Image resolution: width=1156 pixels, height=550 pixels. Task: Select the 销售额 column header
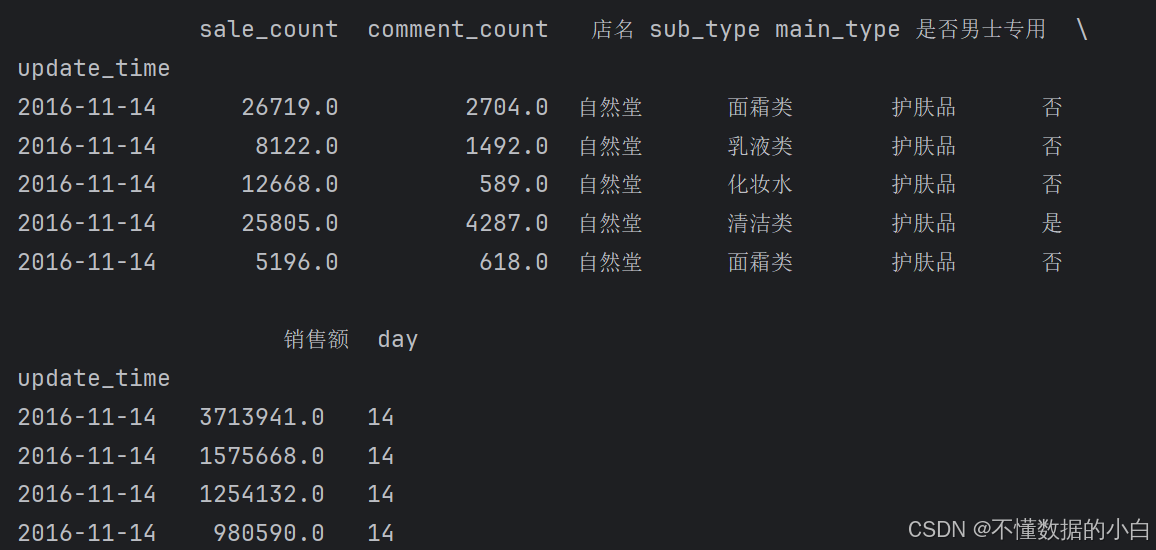316,339
